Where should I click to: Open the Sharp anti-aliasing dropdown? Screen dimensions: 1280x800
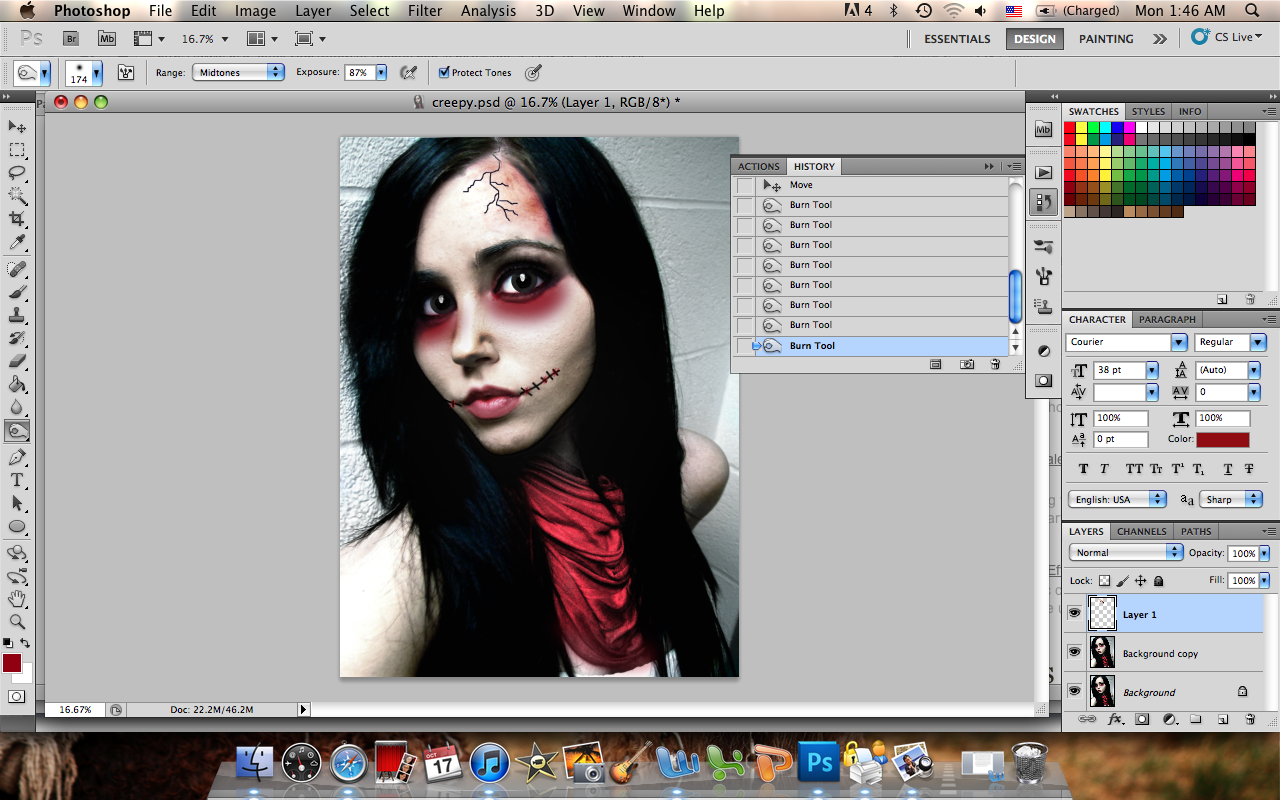click(x=1232, y=499)
